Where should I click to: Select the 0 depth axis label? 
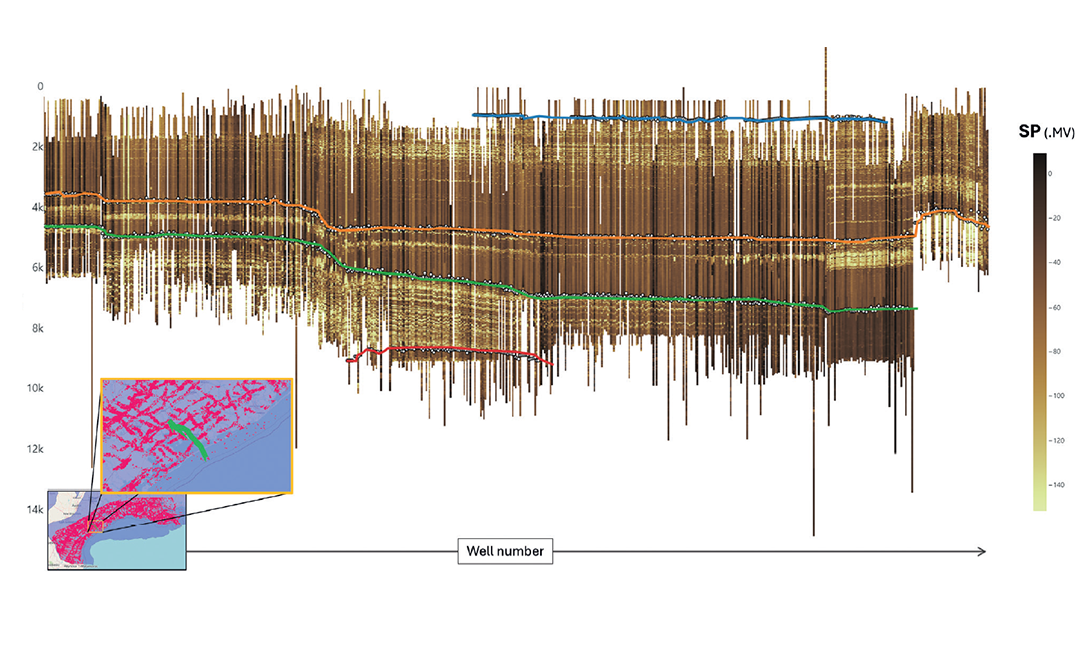click(41, 87)
